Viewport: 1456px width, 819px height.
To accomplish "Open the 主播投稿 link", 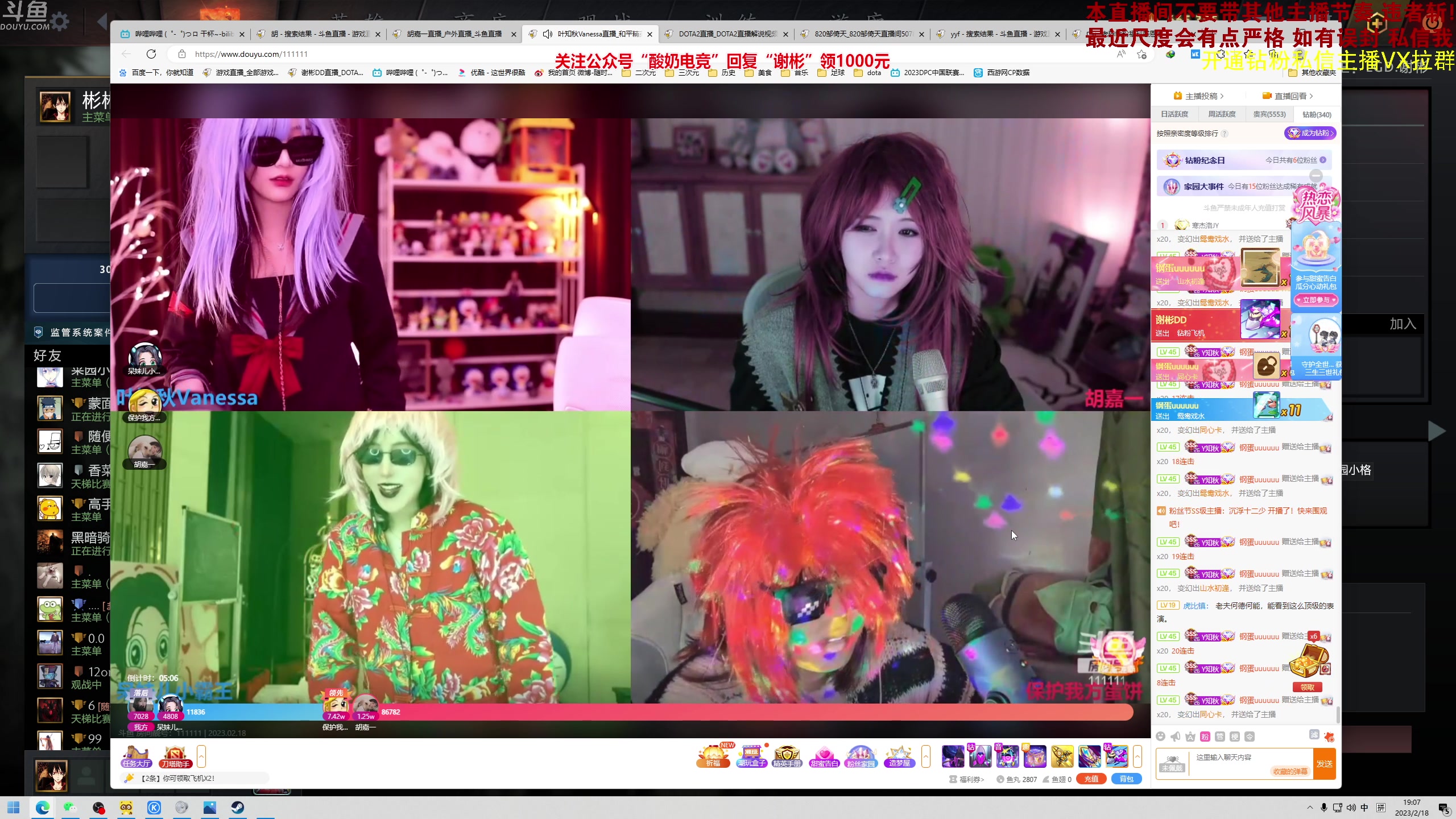I will click(1198, 96).
